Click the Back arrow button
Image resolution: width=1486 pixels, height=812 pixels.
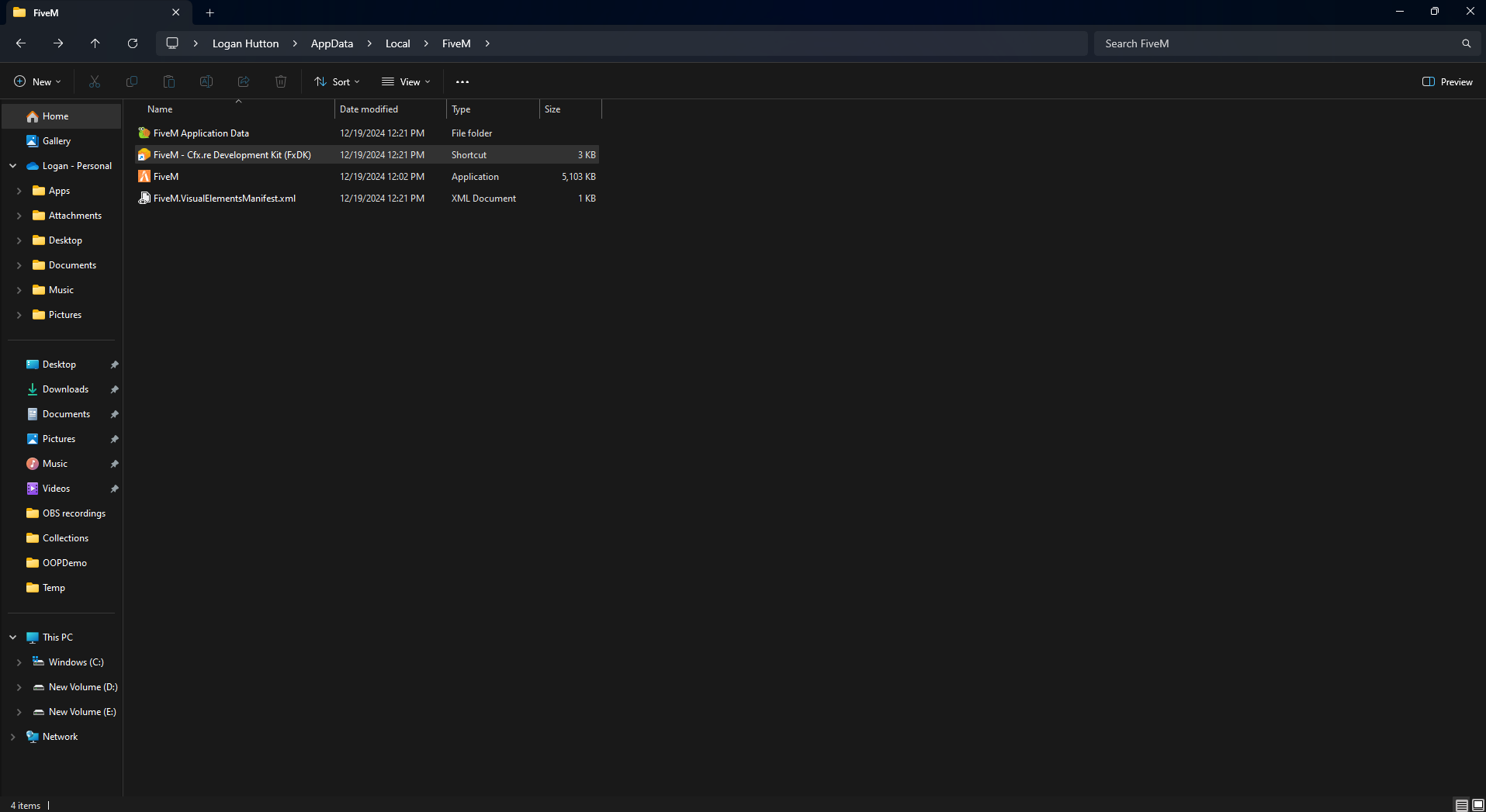coord(21,43)
